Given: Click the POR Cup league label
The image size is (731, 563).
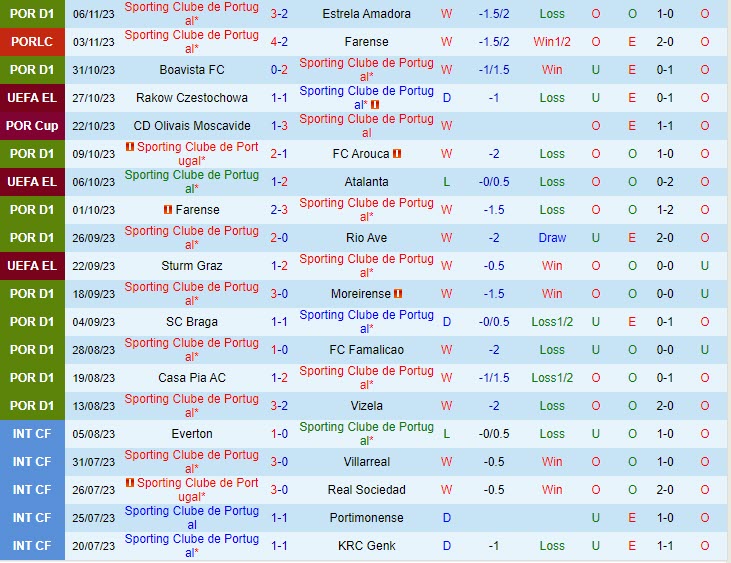Looking at the screenshot, I should pos(32,126).
